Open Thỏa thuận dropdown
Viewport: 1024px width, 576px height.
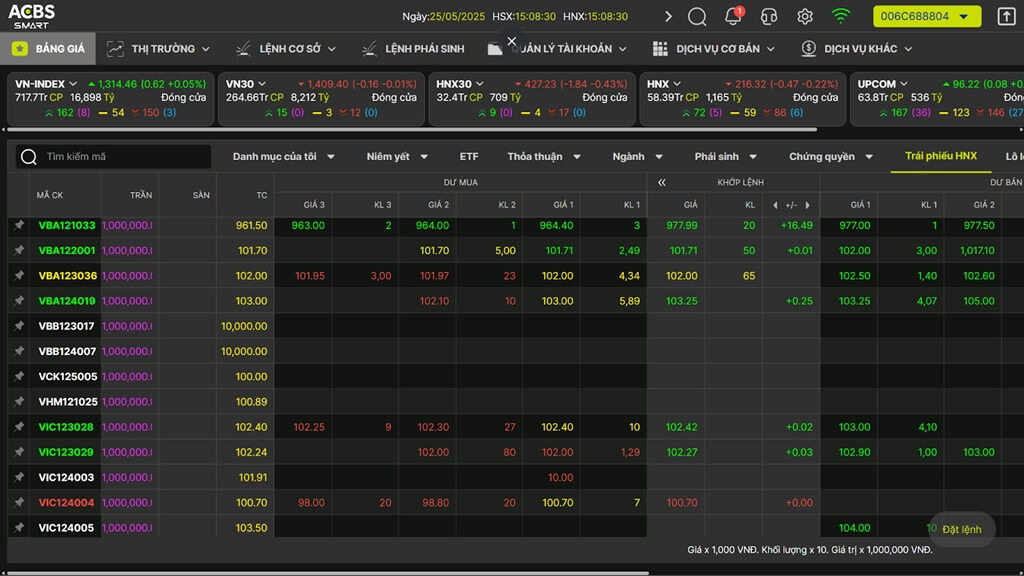[x=544, y=157]
